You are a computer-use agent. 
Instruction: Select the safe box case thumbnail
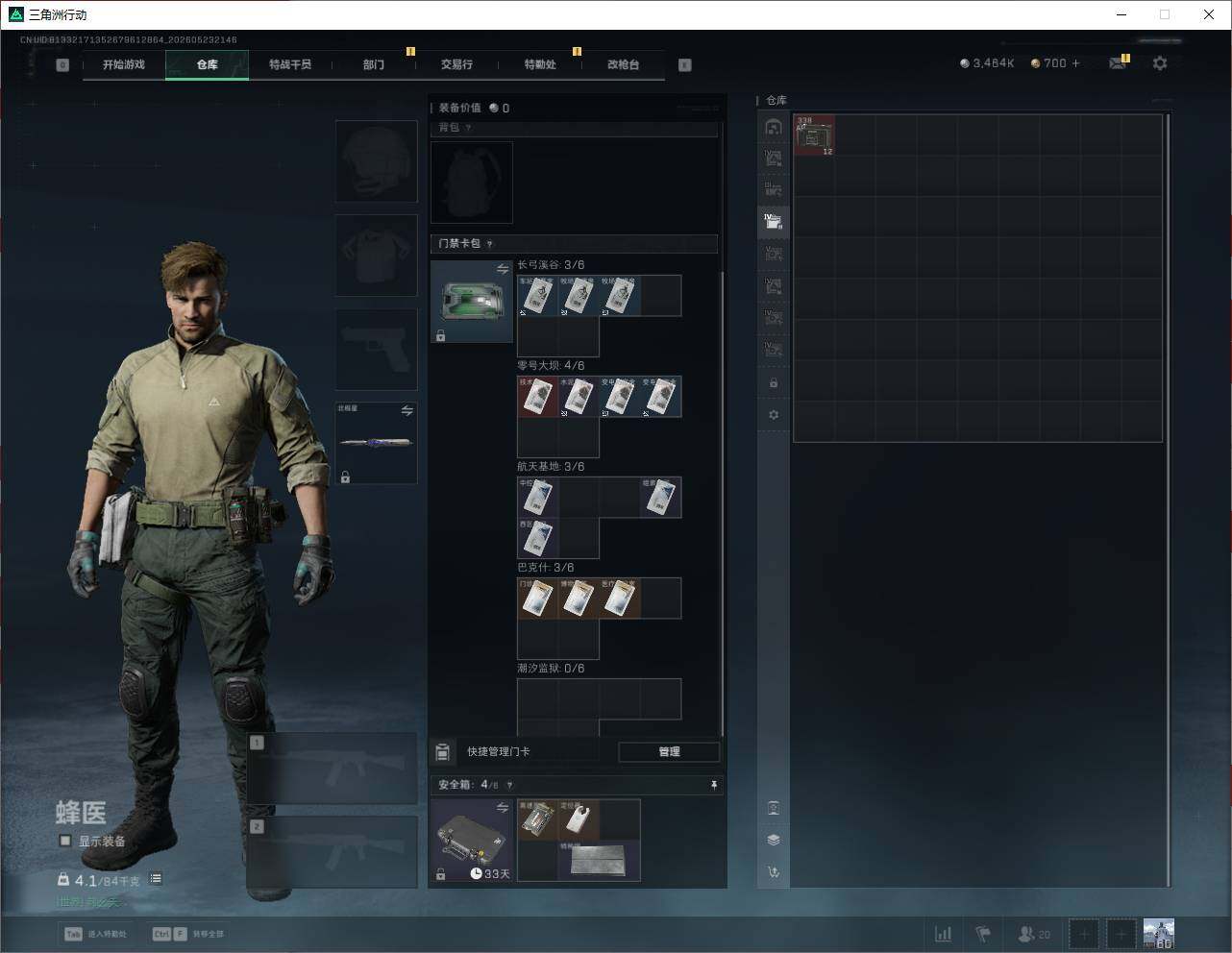click(472, 841)
